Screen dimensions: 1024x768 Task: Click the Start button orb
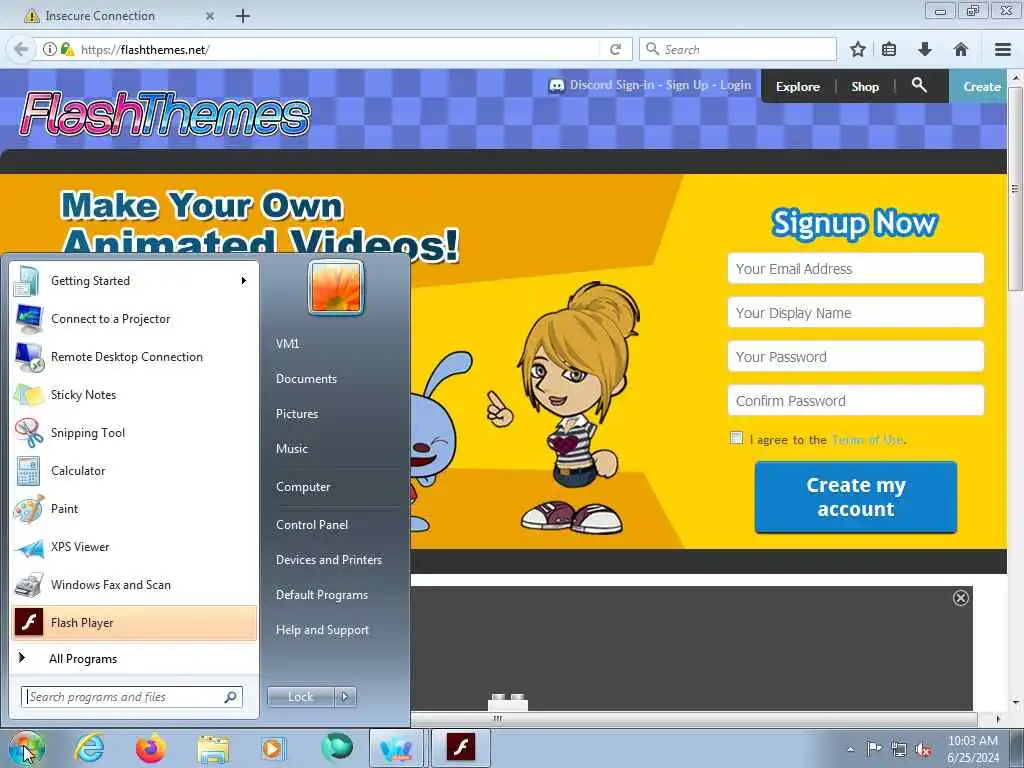[26, 748]
